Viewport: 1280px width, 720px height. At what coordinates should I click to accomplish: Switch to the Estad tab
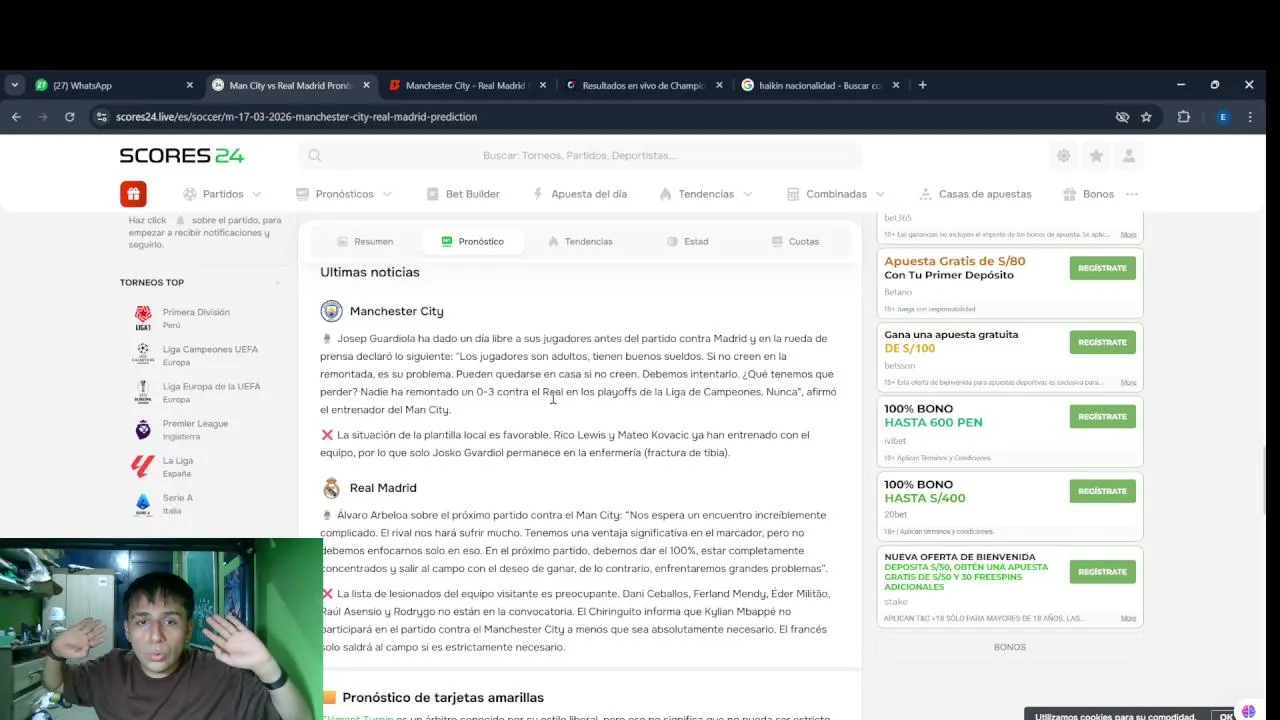[x=688, y=241]
